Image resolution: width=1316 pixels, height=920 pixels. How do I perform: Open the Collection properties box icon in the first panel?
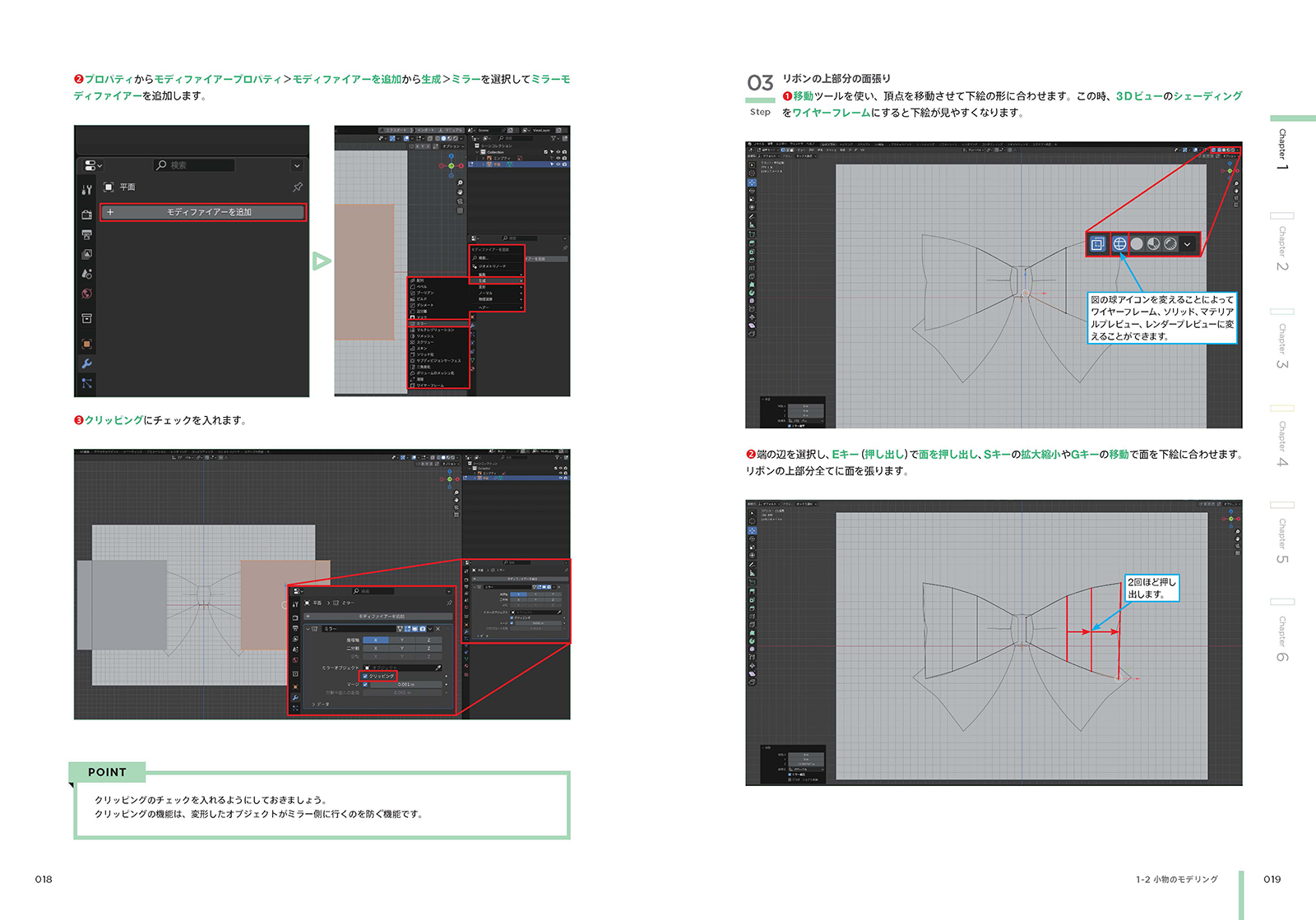coord(86,318)
